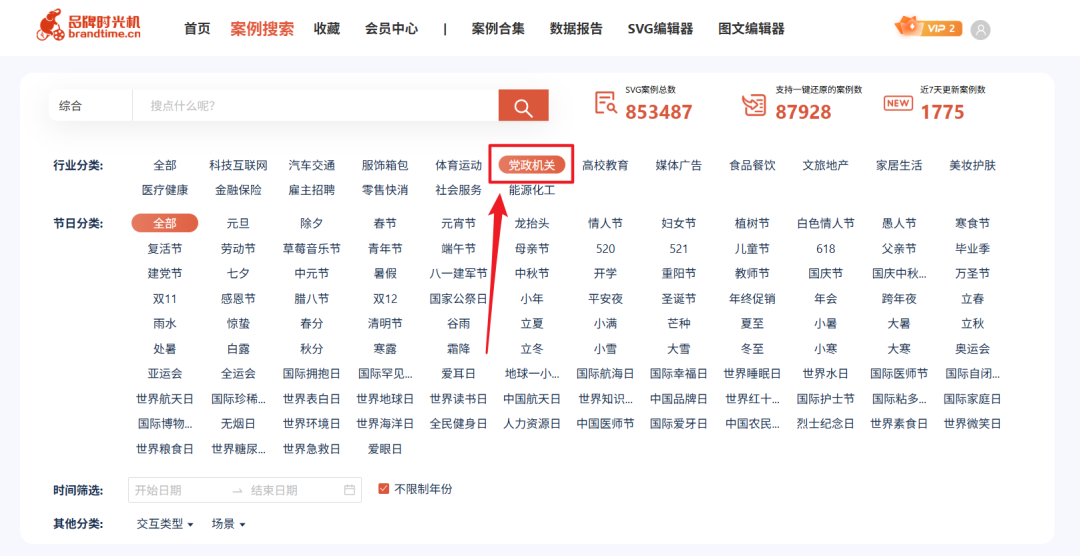
Task: Filter by 国家公祭日
Action: point(459,298)
